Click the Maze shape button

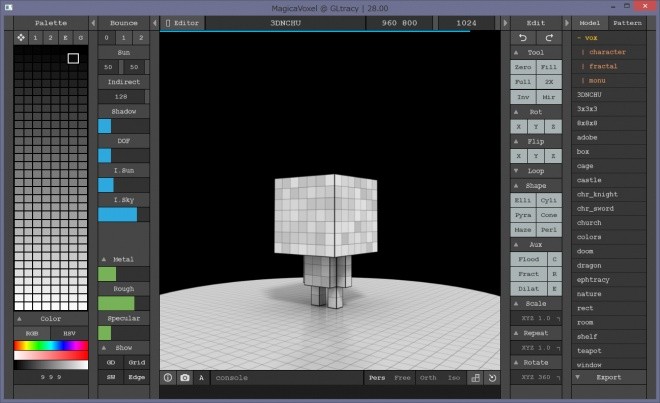tap(523, 230)
